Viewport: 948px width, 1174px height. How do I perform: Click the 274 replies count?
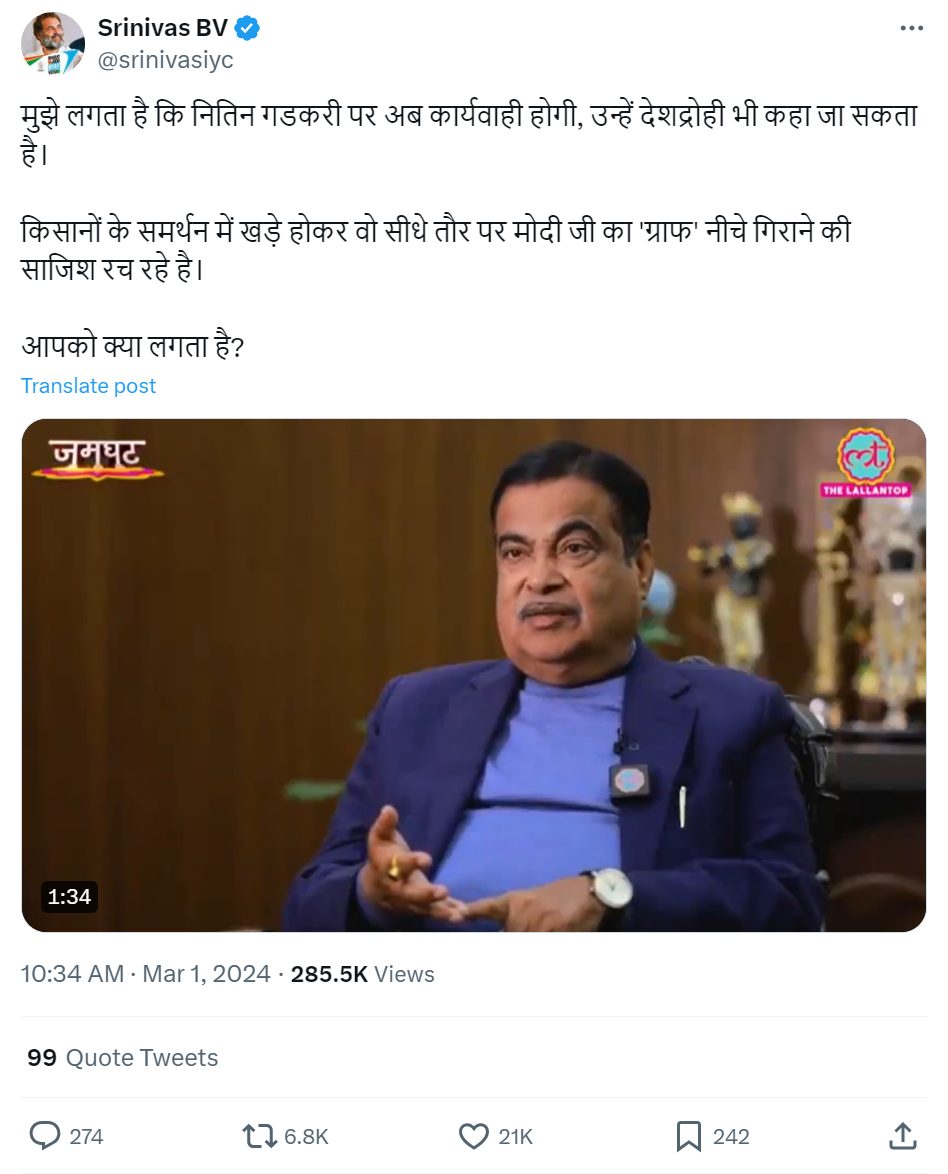(x=86, y=1137)
